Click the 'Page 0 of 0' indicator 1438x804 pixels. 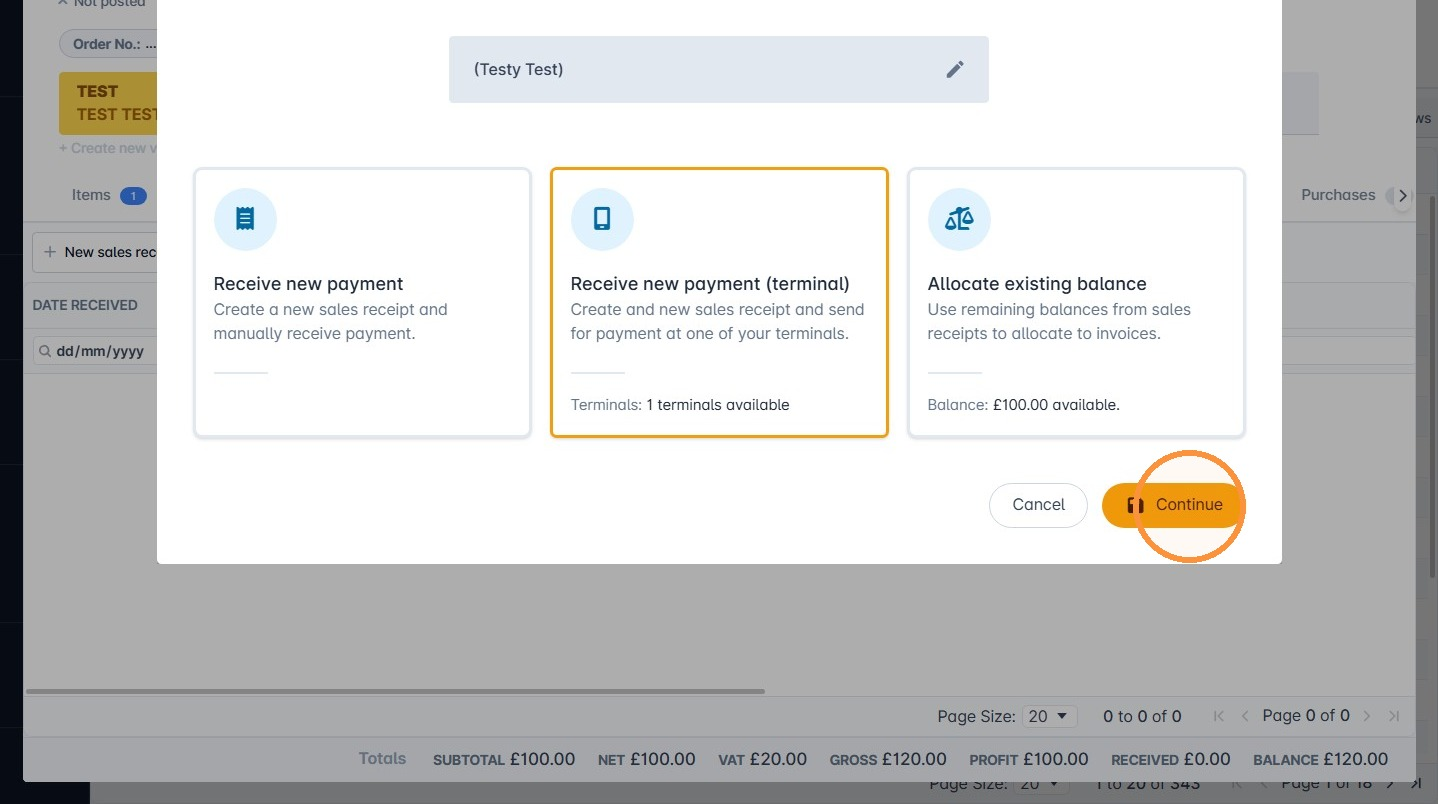tap(1306, 716)
